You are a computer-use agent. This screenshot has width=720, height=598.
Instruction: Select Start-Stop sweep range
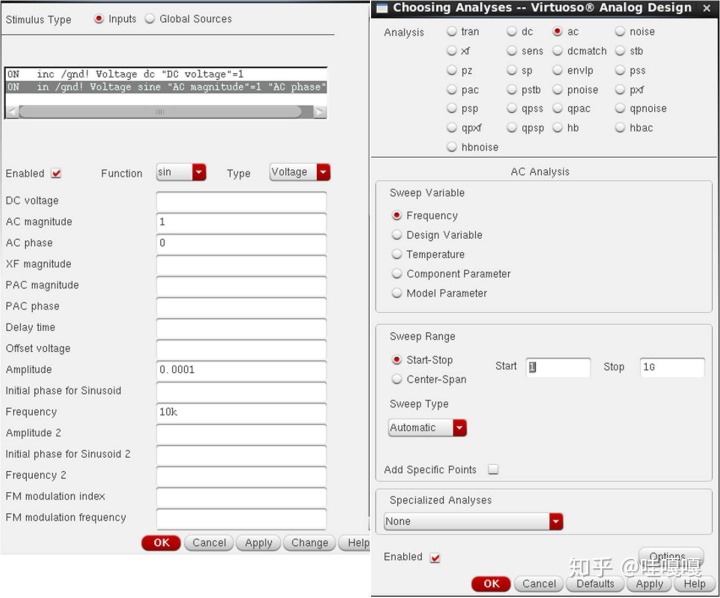397,360
